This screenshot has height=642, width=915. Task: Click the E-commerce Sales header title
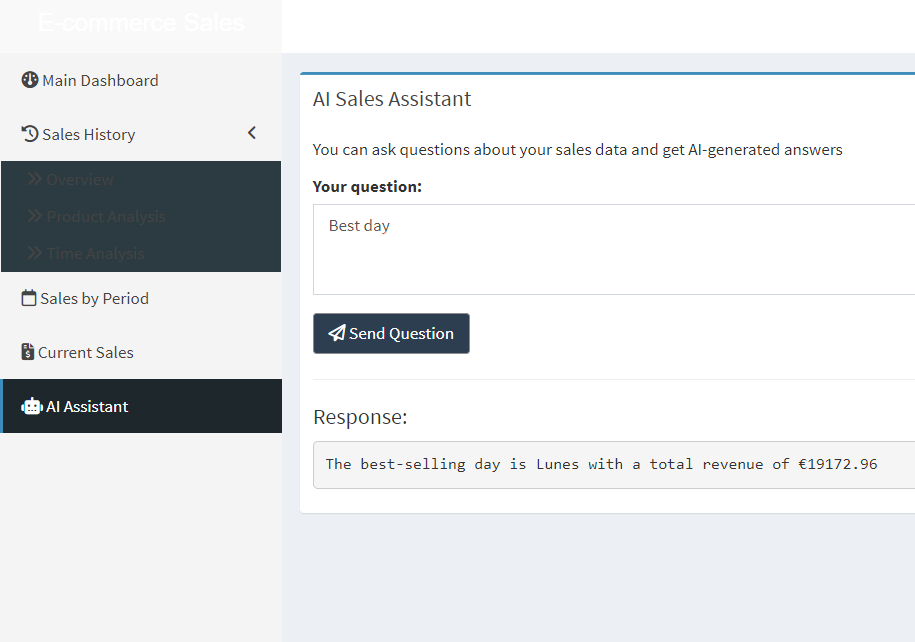coord(141,23)
